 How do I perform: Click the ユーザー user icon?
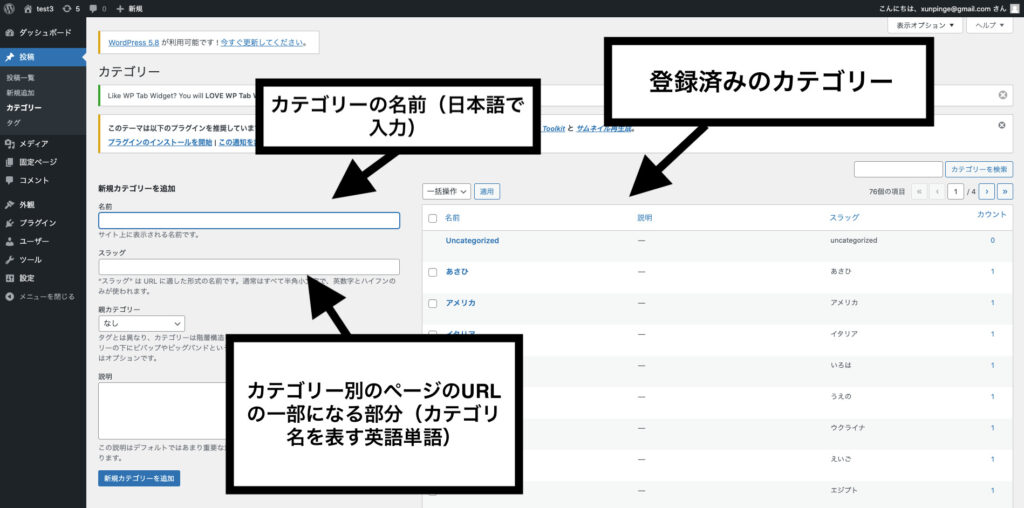tap(9, 241)
